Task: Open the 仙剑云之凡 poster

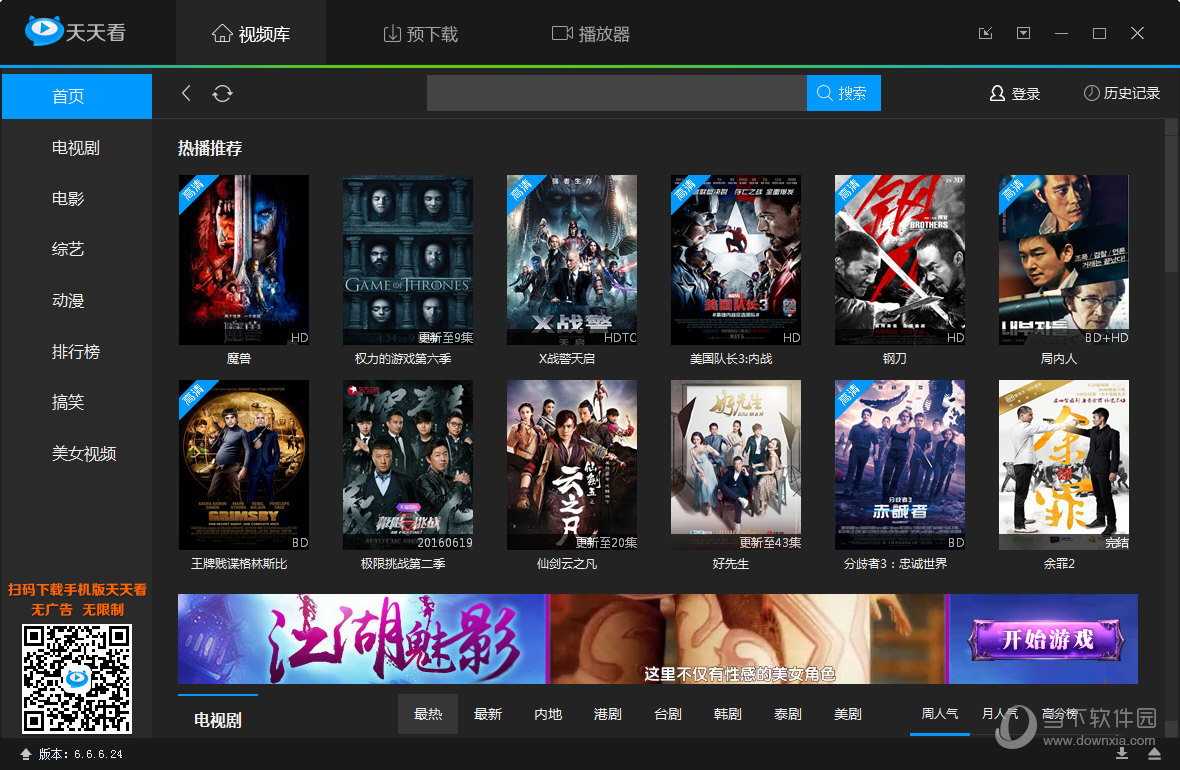Action: tap(572, 465)
